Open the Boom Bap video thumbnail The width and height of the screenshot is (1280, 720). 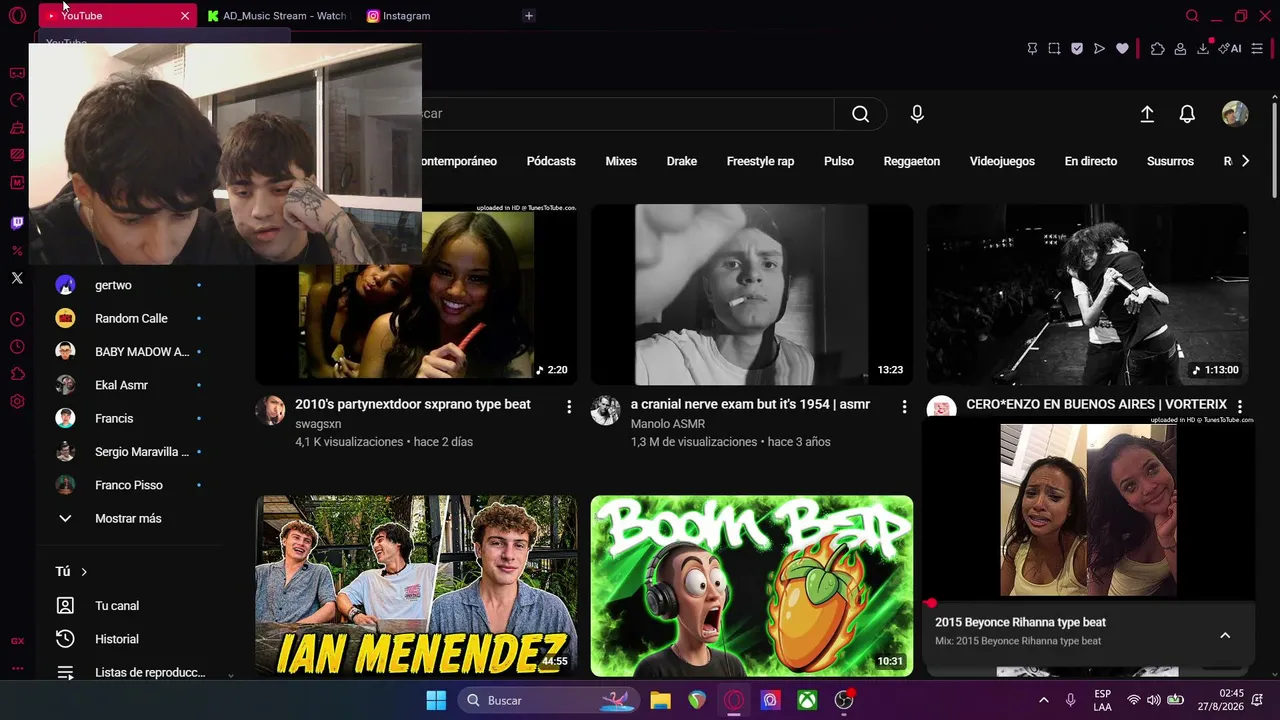pyautogui.click(x=752, y=586)
